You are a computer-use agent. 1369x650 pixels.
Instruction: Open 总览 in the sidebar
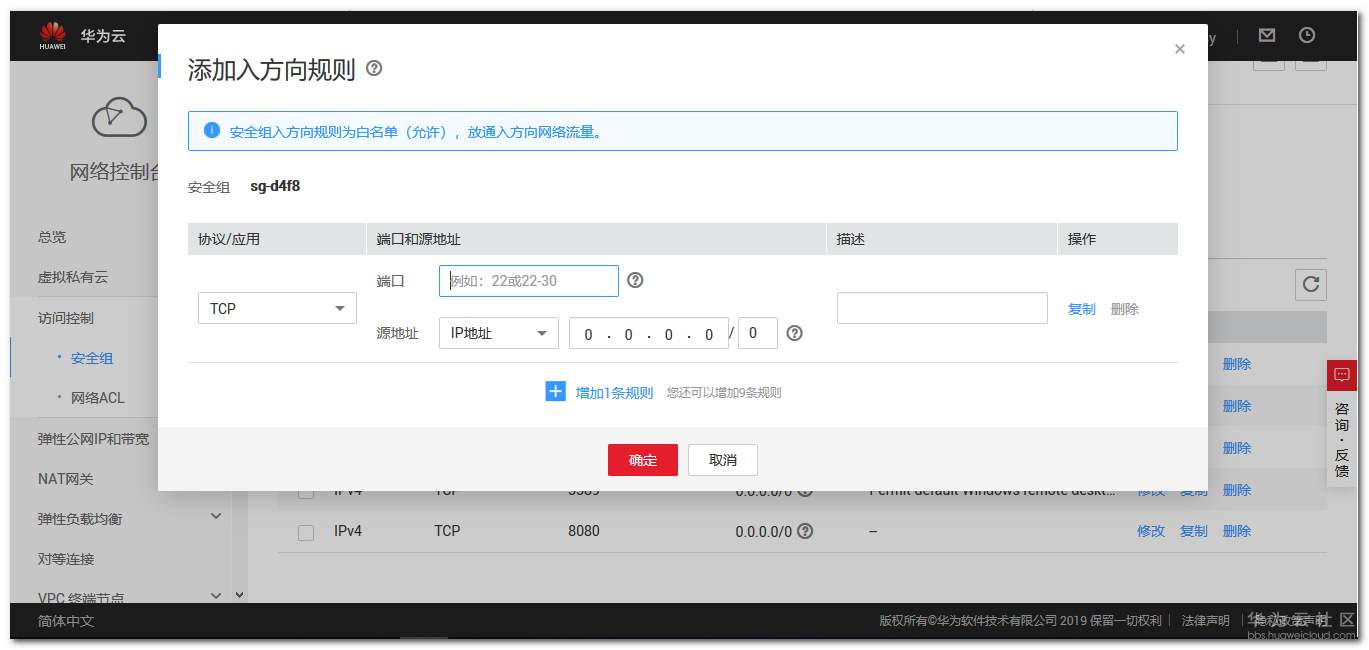pos(52,237)
